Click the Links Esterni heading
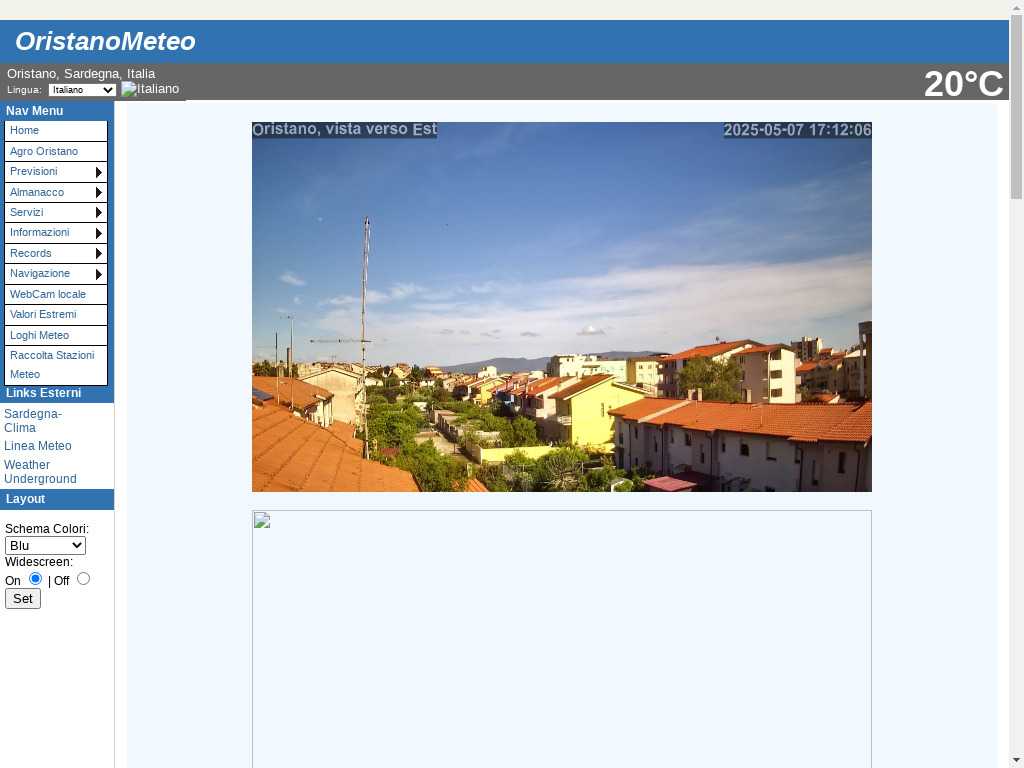The image size is (1024, 768). 44,393
